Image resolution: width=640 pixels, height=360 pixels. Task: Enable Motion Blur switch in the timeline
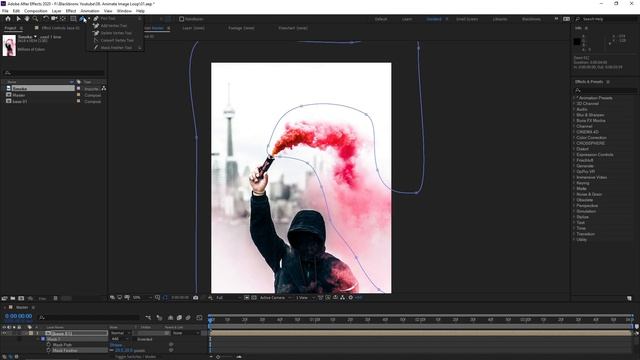188,318
